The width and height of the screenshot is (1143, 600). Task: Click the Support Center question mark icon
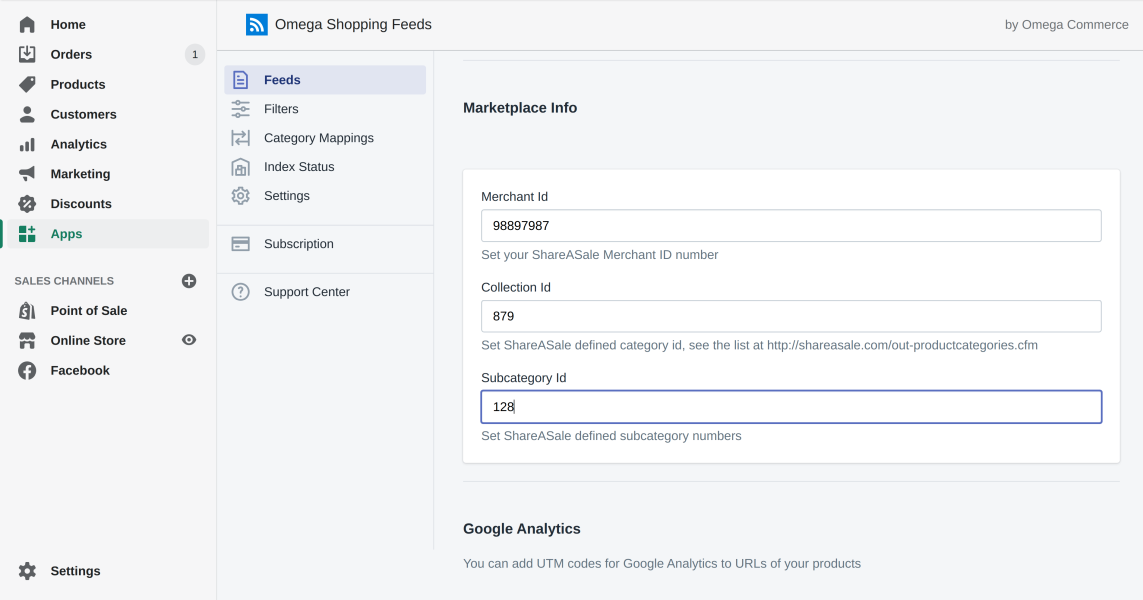(241, 292)
